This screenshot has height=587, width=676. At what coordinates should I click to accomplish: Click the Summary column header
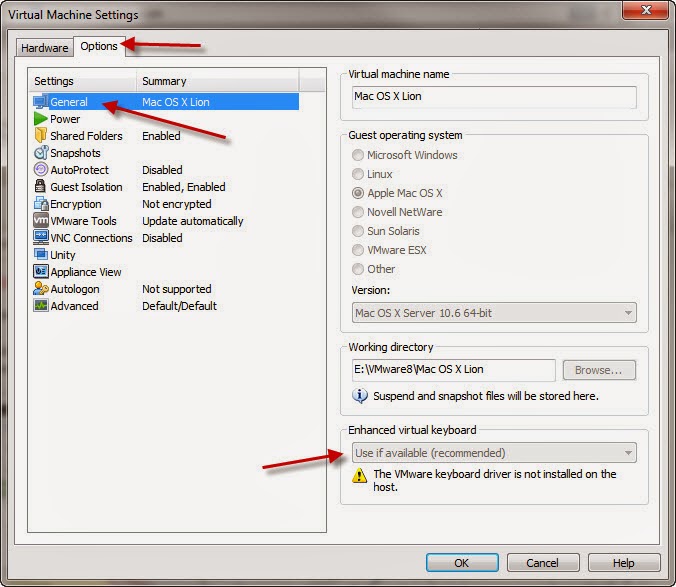[x=217, y=81]
